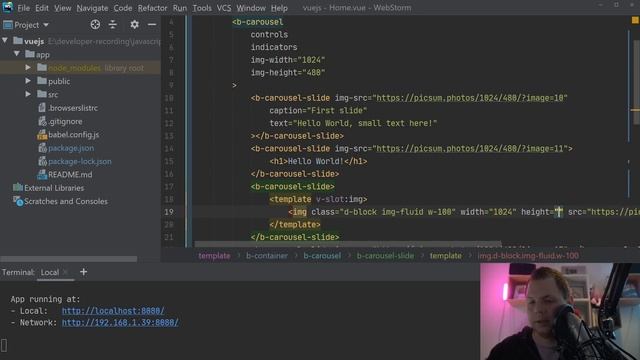Viewport: 640px width, 360px height.
Task: Add a new terminal session
Action: (83, 272)
